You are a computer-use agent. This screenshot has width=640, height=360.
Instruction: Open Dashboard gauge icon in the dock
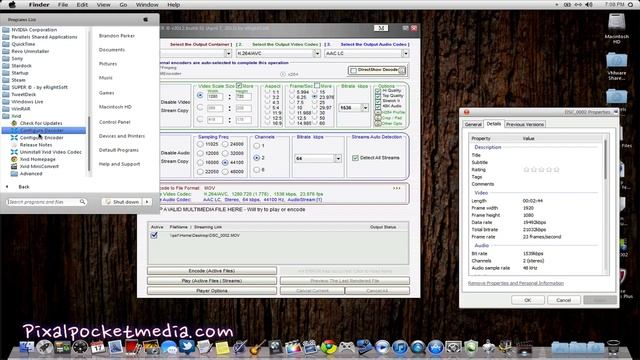[80, 348]
